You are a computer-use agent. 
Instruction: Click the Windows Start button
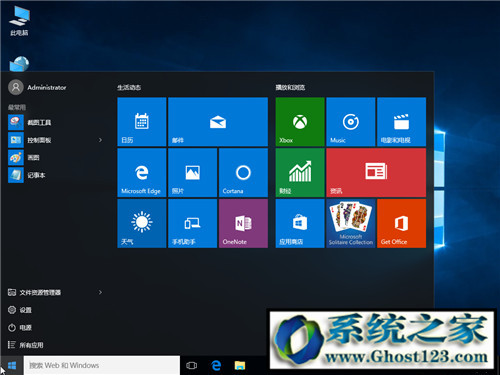12,365
